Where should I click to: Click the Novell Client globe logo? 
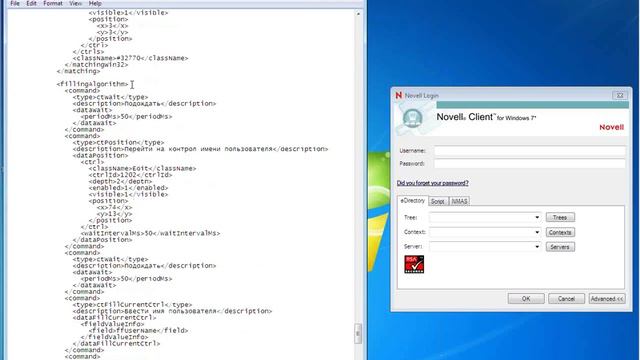click(x=412, y=118)
